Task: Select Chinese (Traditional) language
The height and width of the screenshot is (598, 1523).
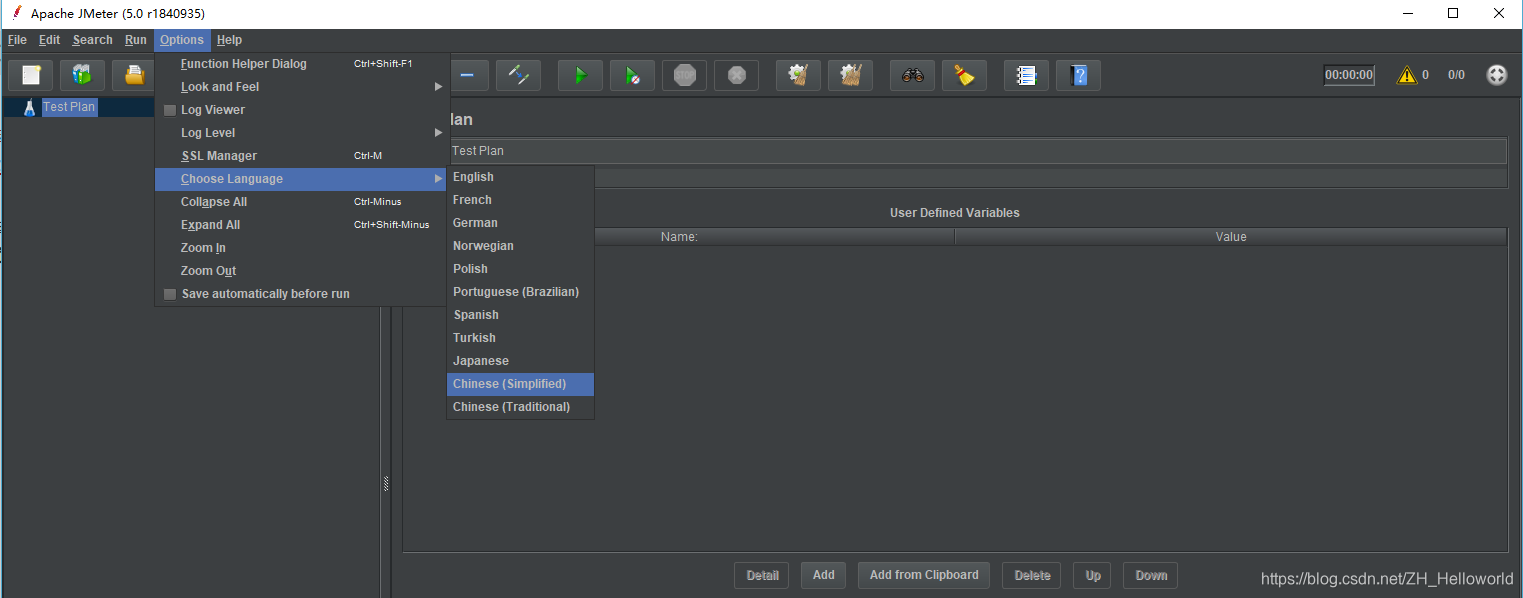Action: (520, 407)
